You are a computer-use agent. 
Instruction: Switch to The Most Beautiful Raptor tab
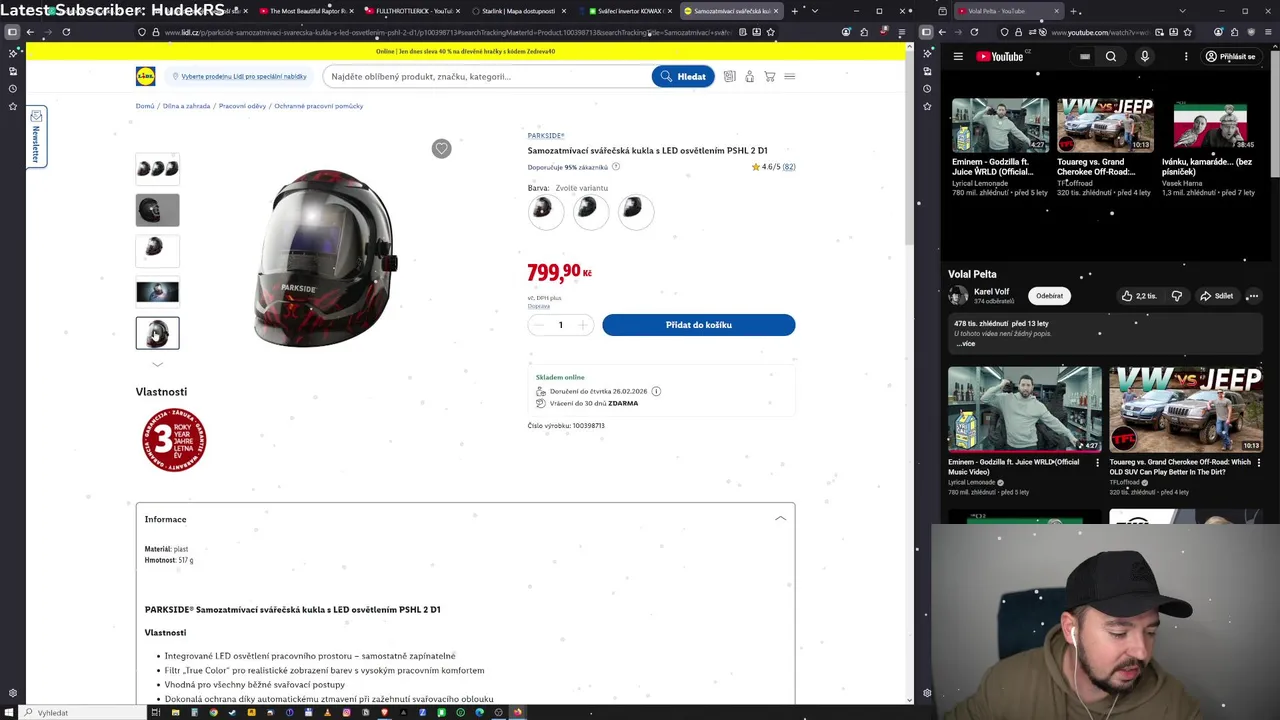[x=306, y=11]
